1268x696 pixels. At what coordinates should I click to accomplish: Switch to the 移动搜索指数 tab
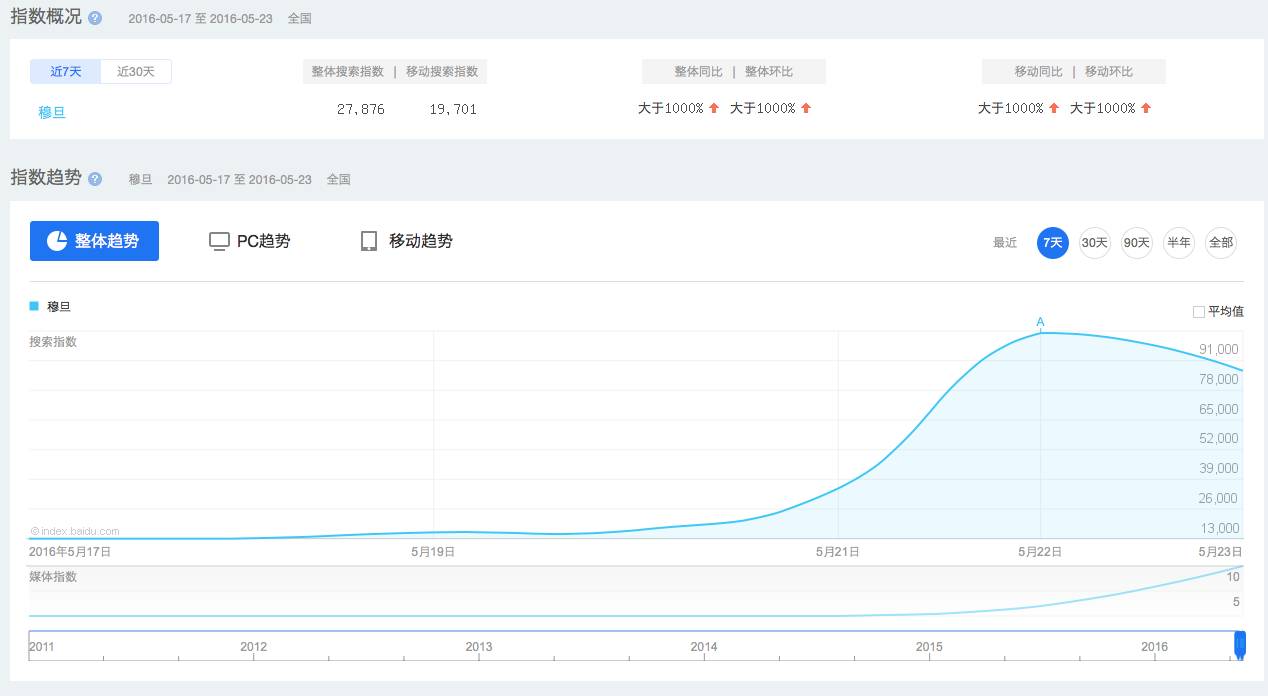[x=442, y=71]
